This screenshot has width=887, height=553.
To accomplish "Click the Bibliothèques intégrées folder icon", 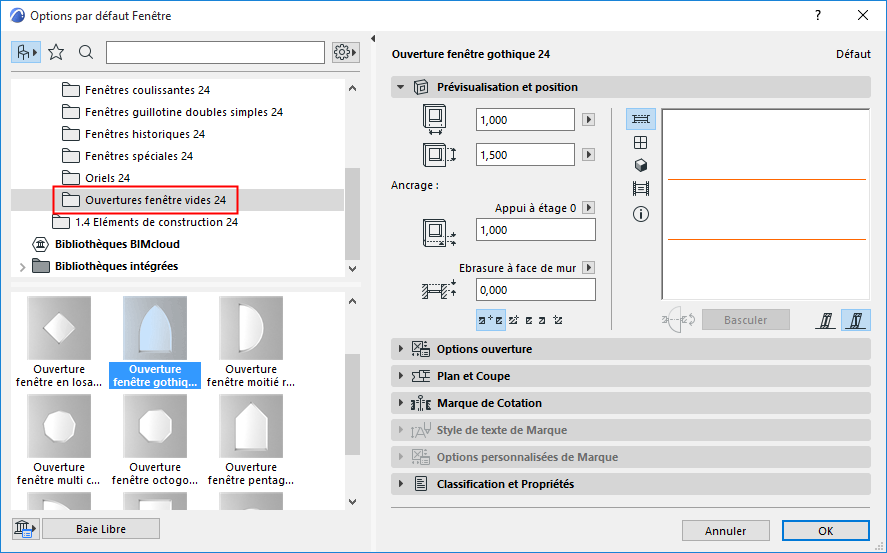I will [x=41, y=266].
